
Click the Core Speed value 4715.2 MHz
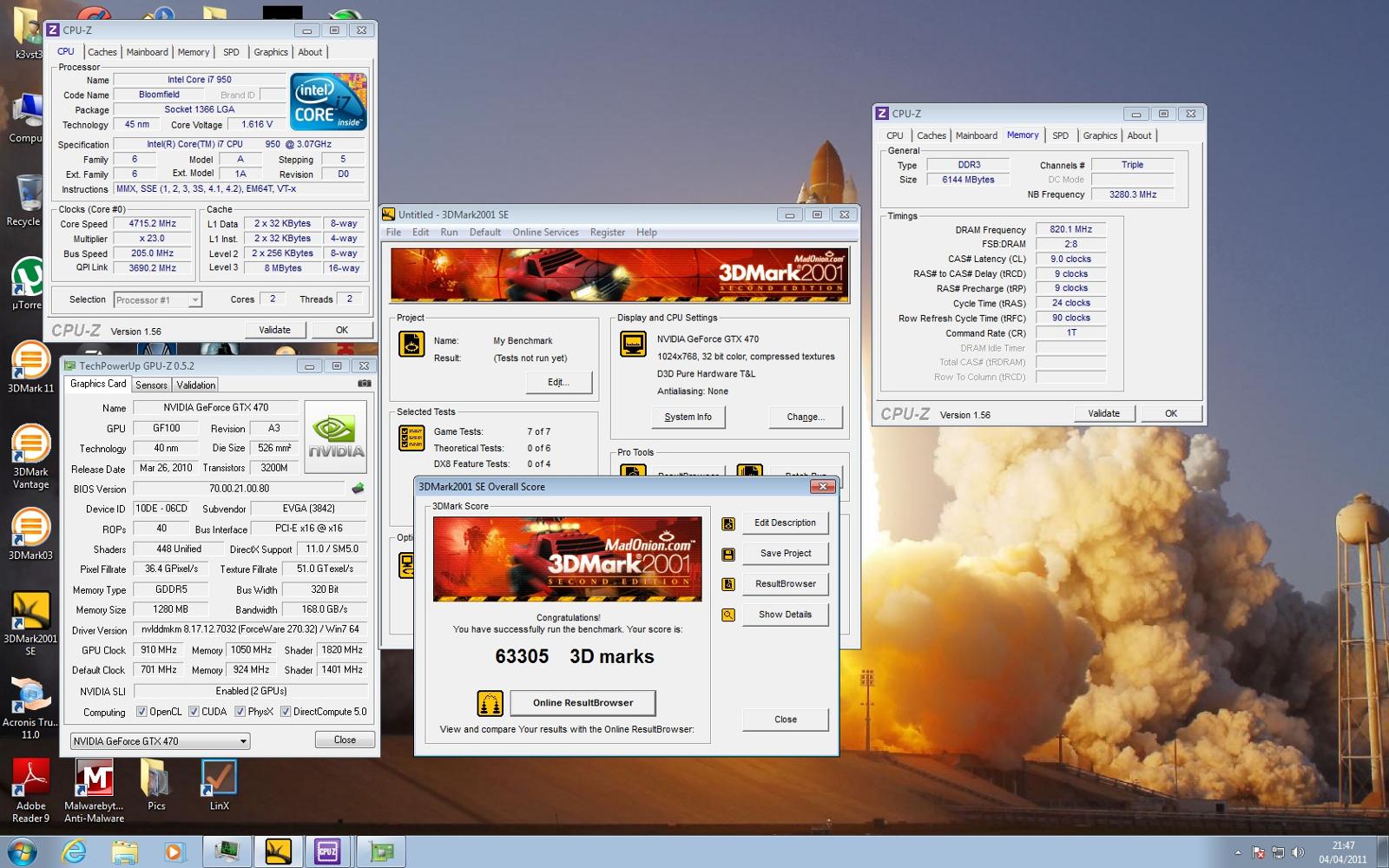(153, 224)
